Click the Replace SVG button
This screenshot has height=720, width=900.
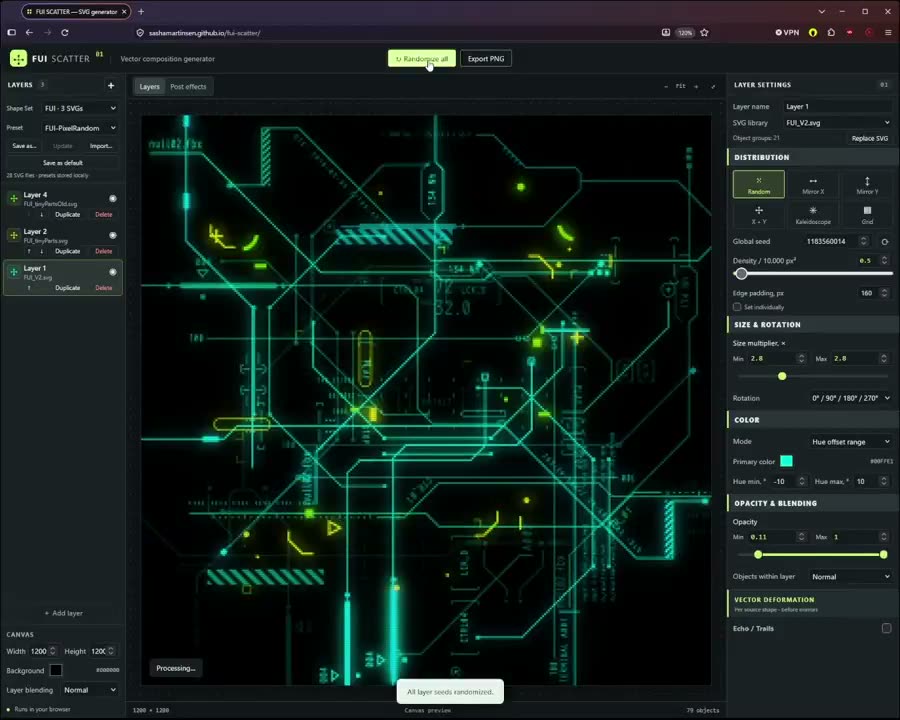coord(870,138)
